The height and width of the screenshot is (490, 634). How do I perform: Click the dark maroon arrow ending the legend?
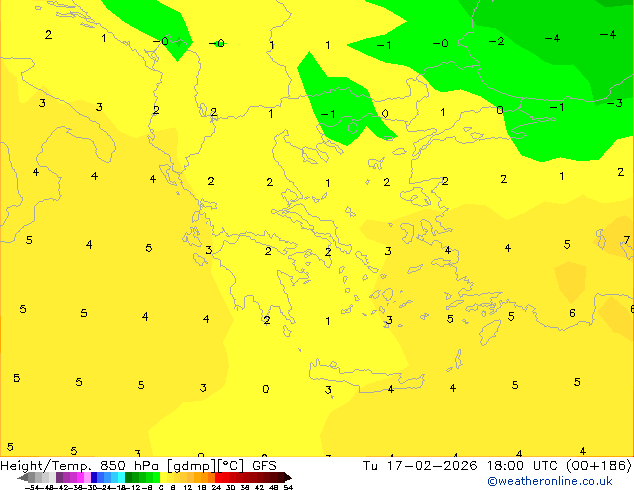click(288, 477)
